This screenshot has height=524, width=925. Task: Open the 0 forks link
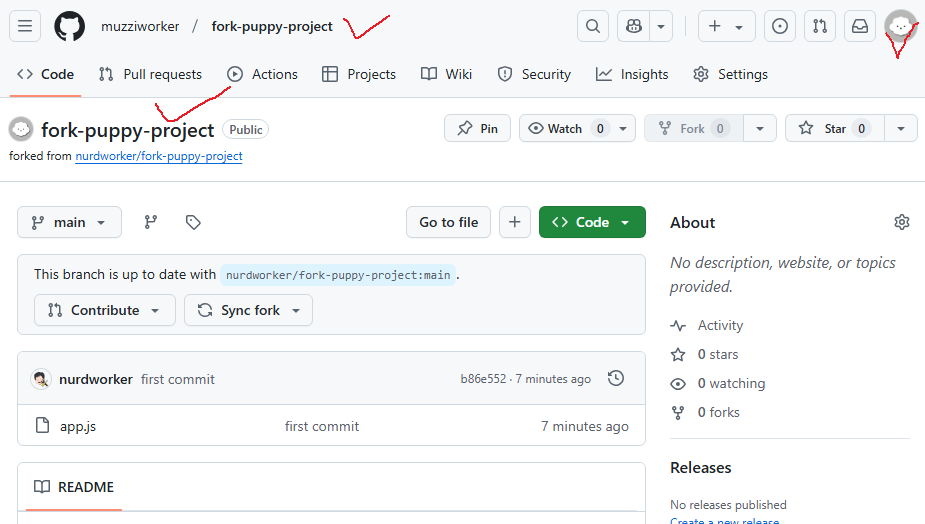tap(719, 412)
